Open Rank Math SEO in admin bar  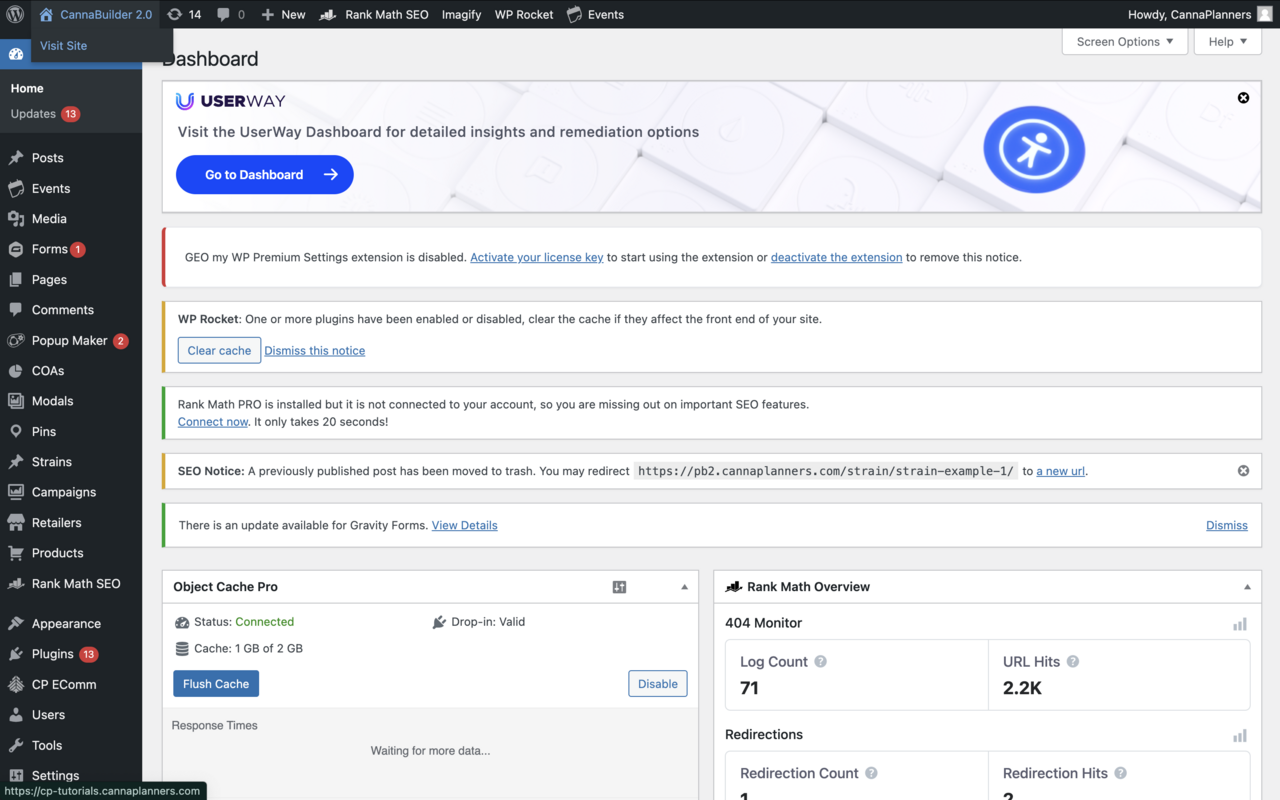374,14
